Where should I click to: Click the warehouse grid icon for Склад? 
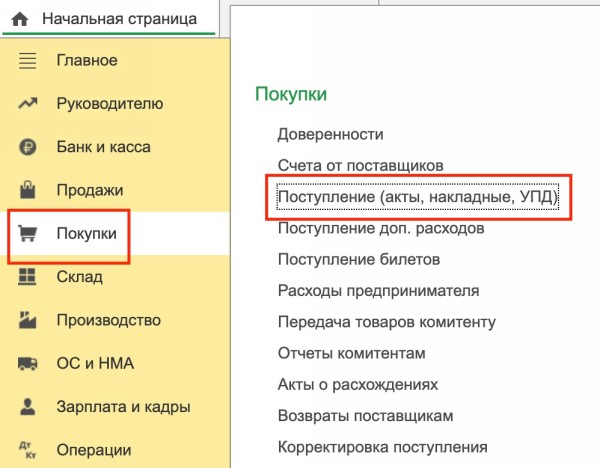28,277
